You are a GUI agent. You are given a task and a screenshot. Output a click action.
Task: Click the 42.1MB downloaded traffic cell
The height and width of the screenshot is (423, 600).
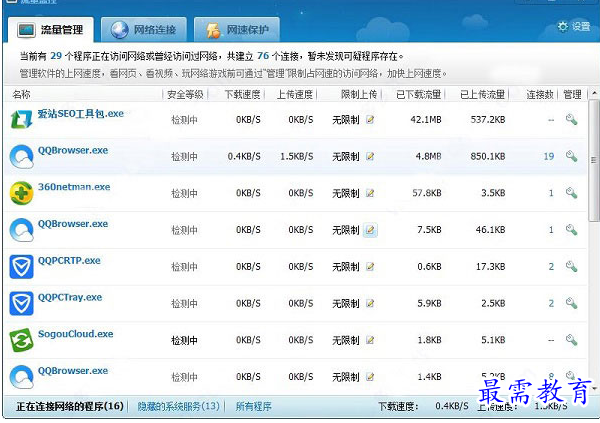point(426,119)
